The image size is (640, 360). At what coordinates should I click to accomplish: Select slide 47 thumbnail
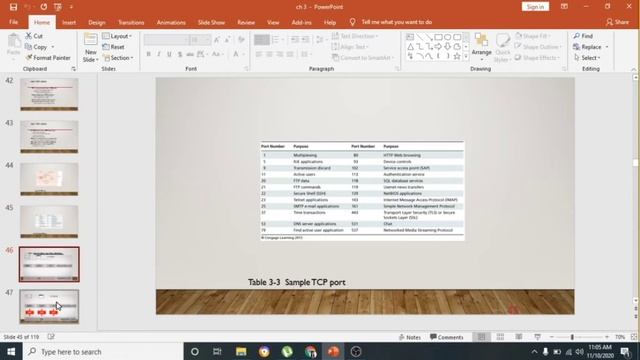tap(49, 307)
